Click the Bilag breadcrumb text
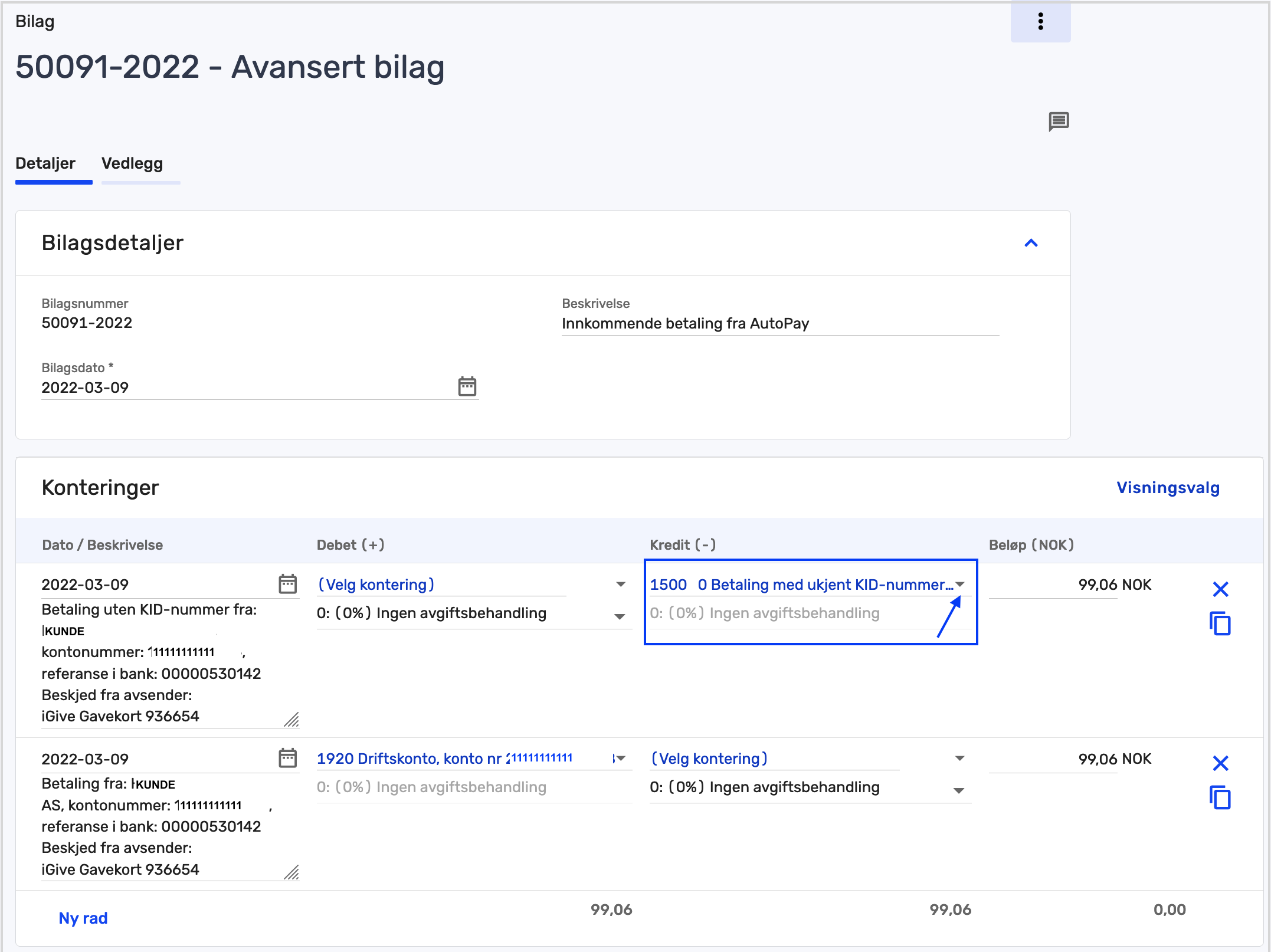The width and height of the screenshot is (1271, 952). pyautogui.click(x=35, y=21)
